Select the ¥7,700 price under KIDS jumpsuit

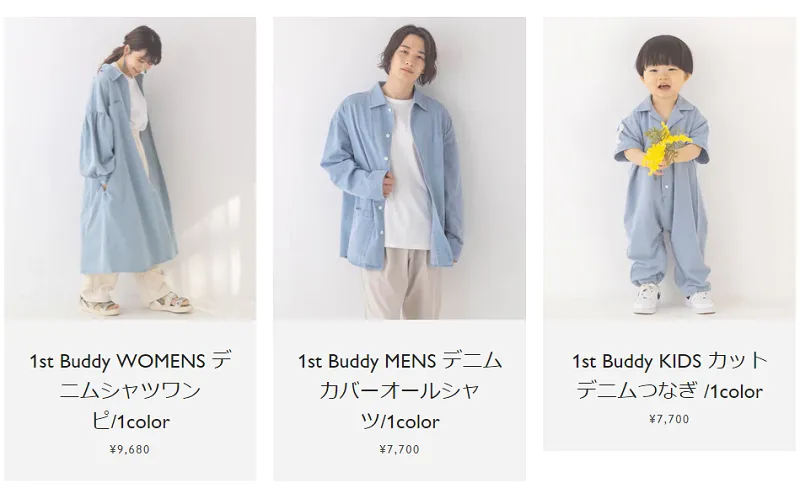tap(669, 419)
